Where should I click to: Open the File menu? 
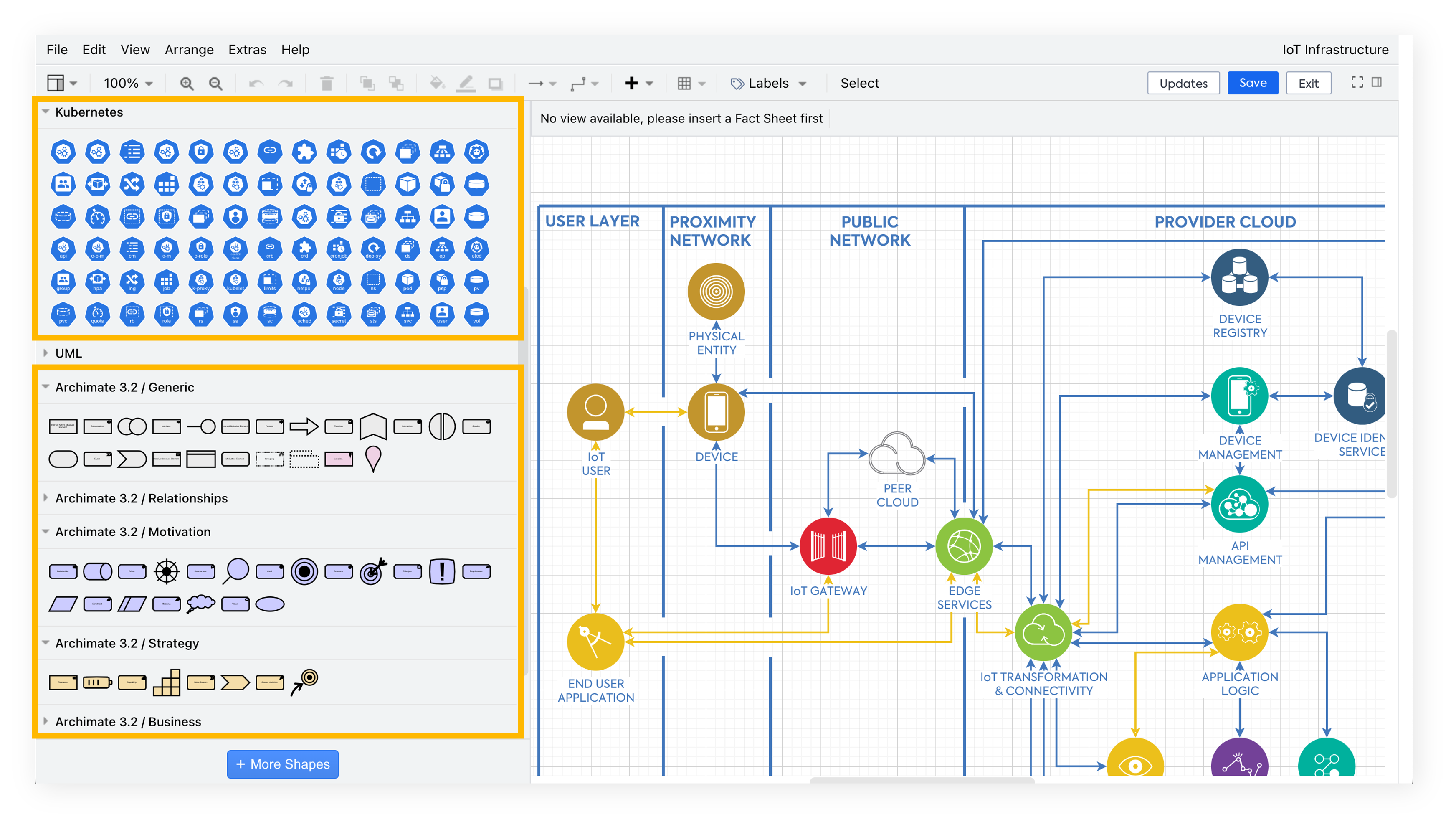click(57, 49)
